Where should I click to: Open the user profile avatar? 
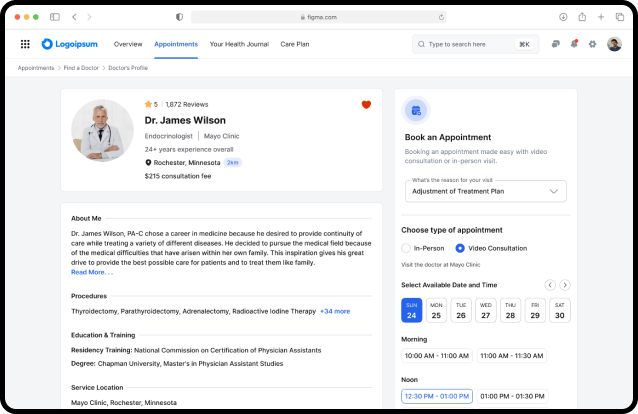614,44
